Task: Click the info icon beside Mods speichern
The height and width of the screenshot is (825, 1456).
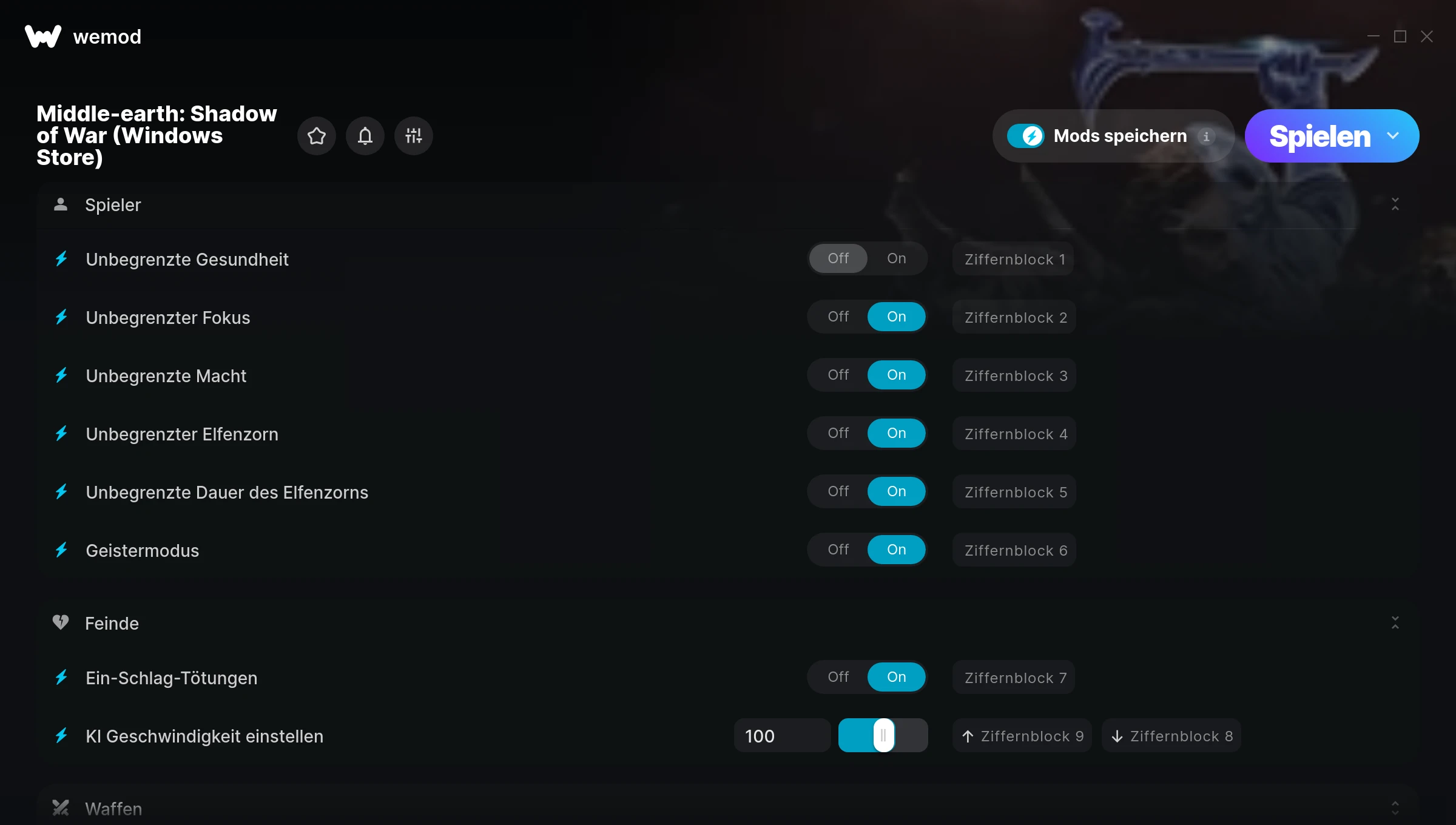Action: click(x=1206, y=136)
